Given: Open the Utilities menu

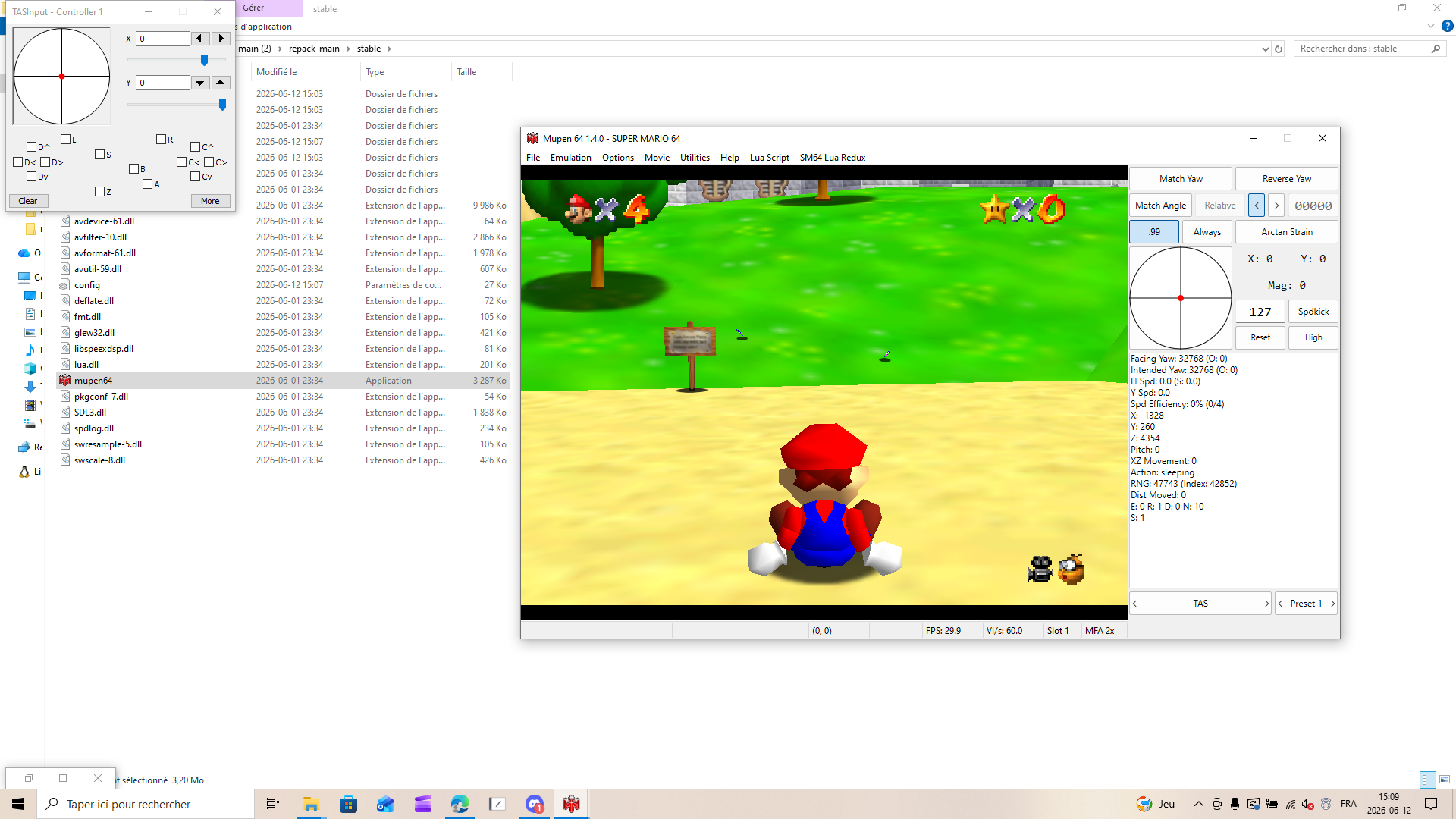Looking at the screenshot, I should tap(695, 158).
